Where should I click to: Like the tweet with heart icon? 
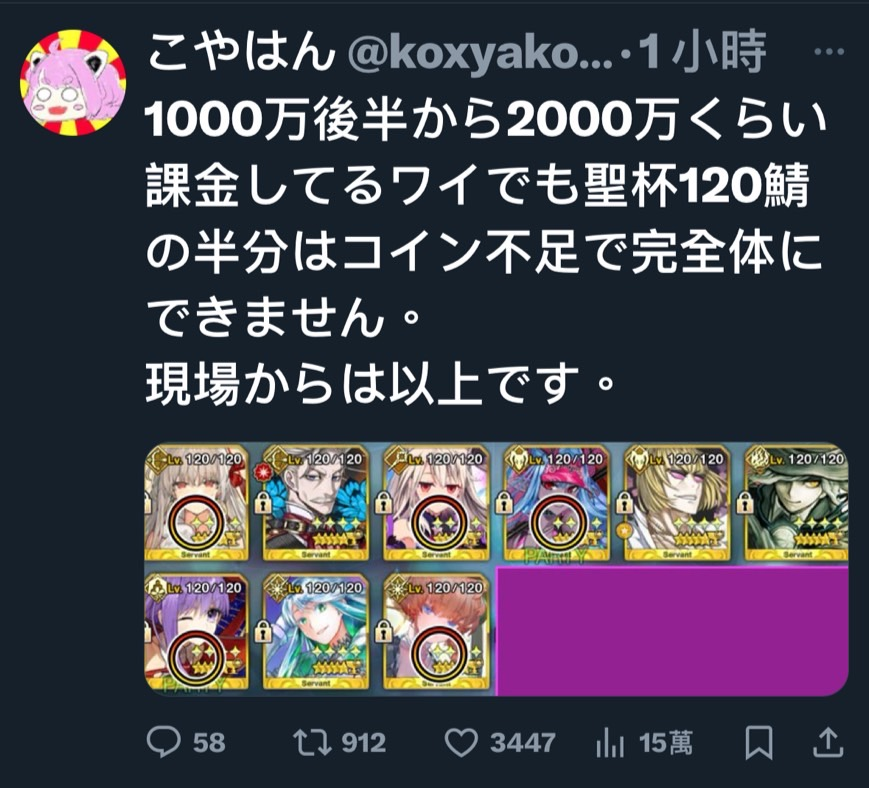(x=461, y=743)
